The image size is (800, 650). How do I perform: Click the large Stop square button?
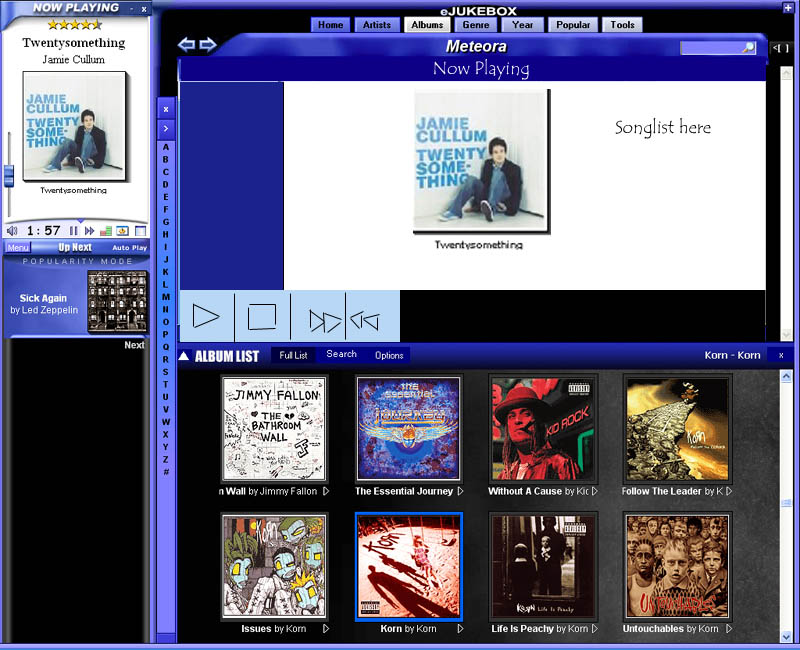pos(262,316)
